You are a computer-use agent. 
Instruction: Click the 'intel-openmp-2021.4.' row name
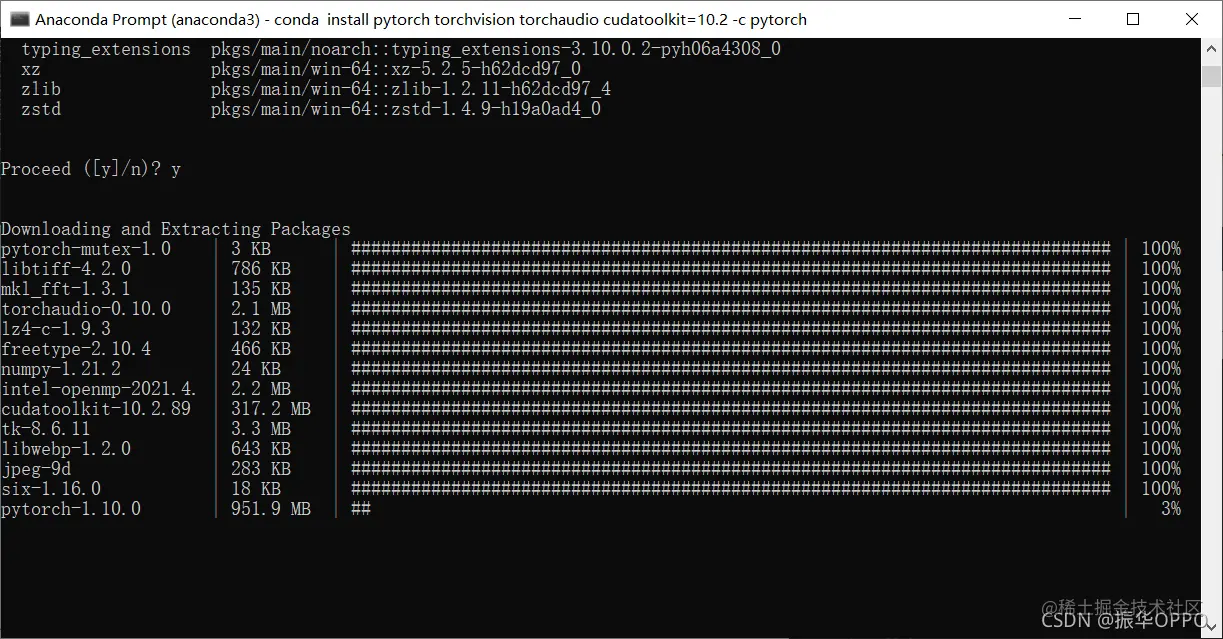tap(99, 389)
